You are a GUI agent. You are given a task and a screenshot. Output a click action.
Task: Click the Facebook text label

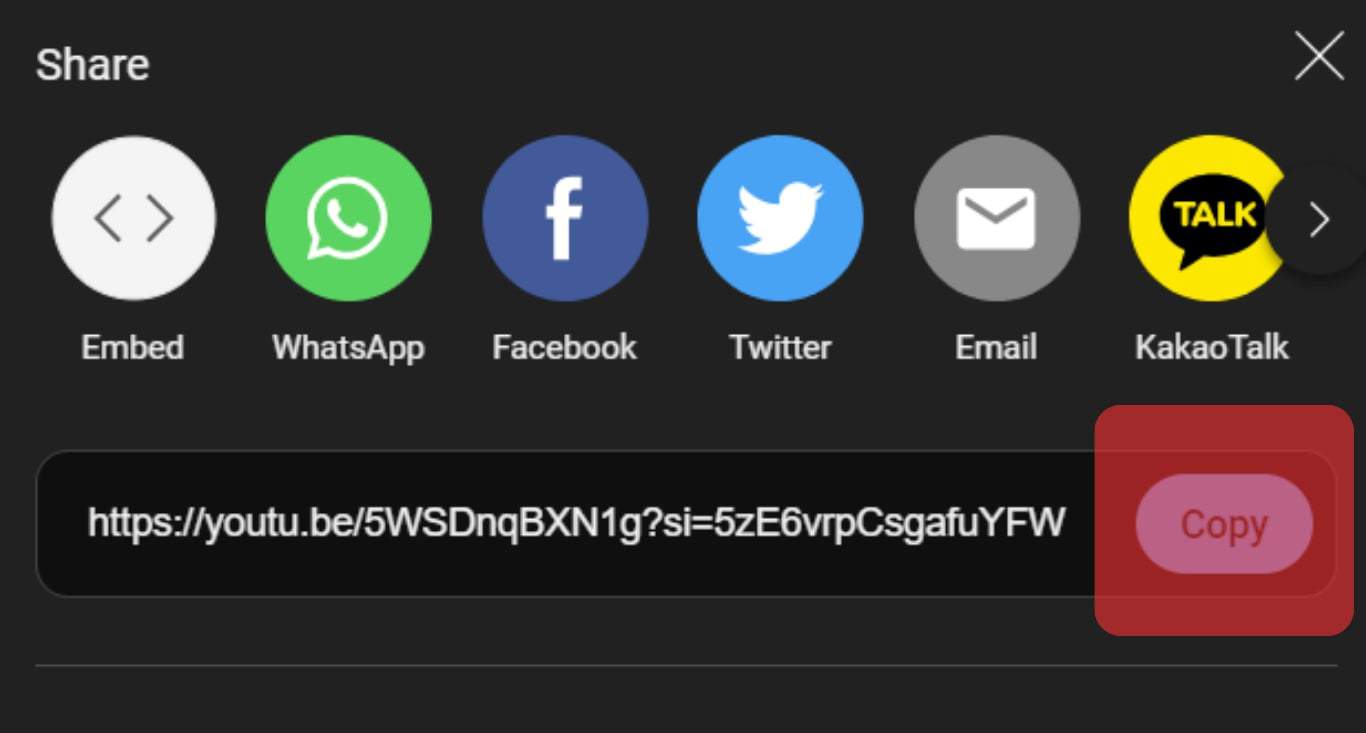[x=565, y=347]
